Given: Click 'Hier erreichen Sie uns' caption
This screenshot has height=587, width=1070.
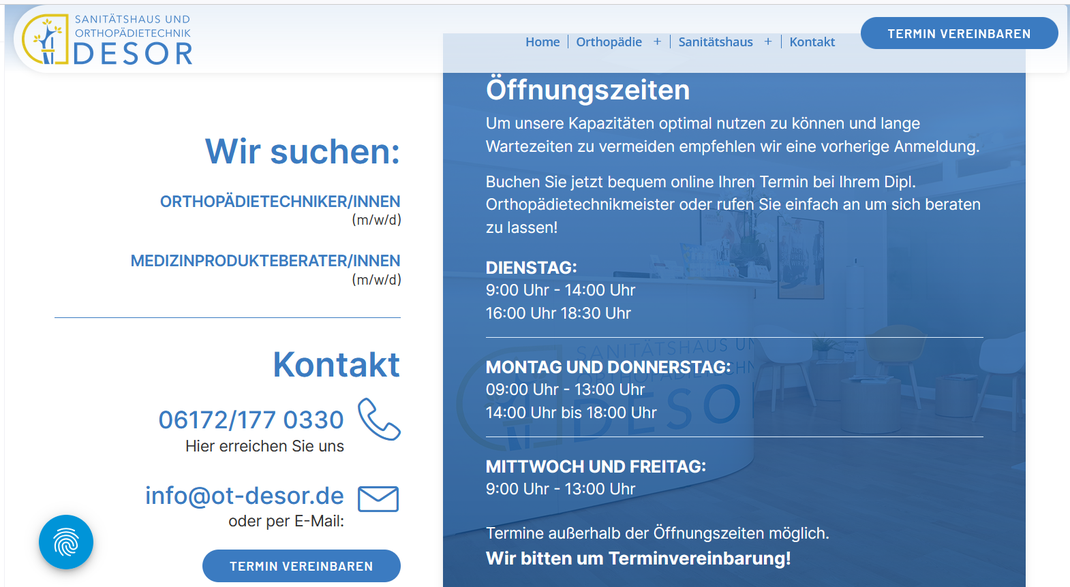Looking at the screenshot, I should coord(265,446).
